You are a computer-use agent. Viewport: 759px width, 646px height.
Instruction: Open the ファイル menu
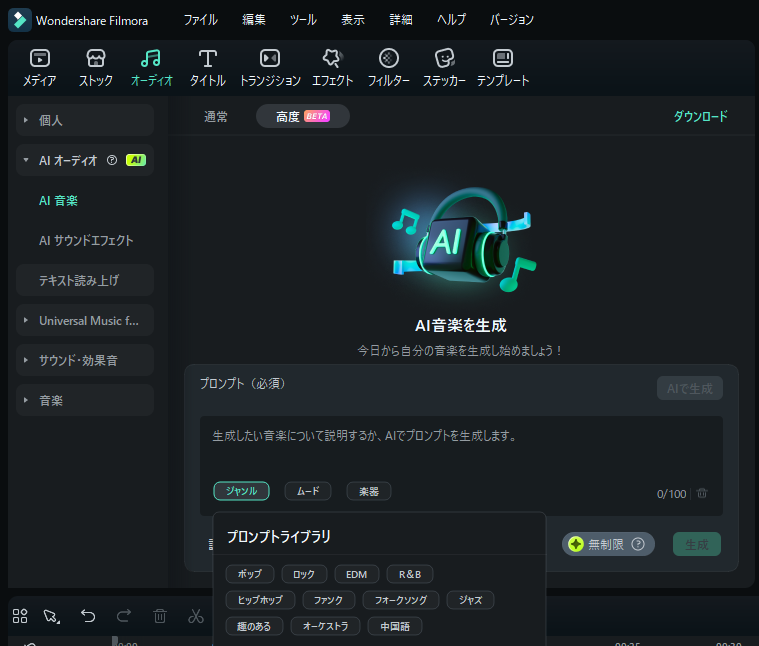pyautogui.click(x=200, y=20)
